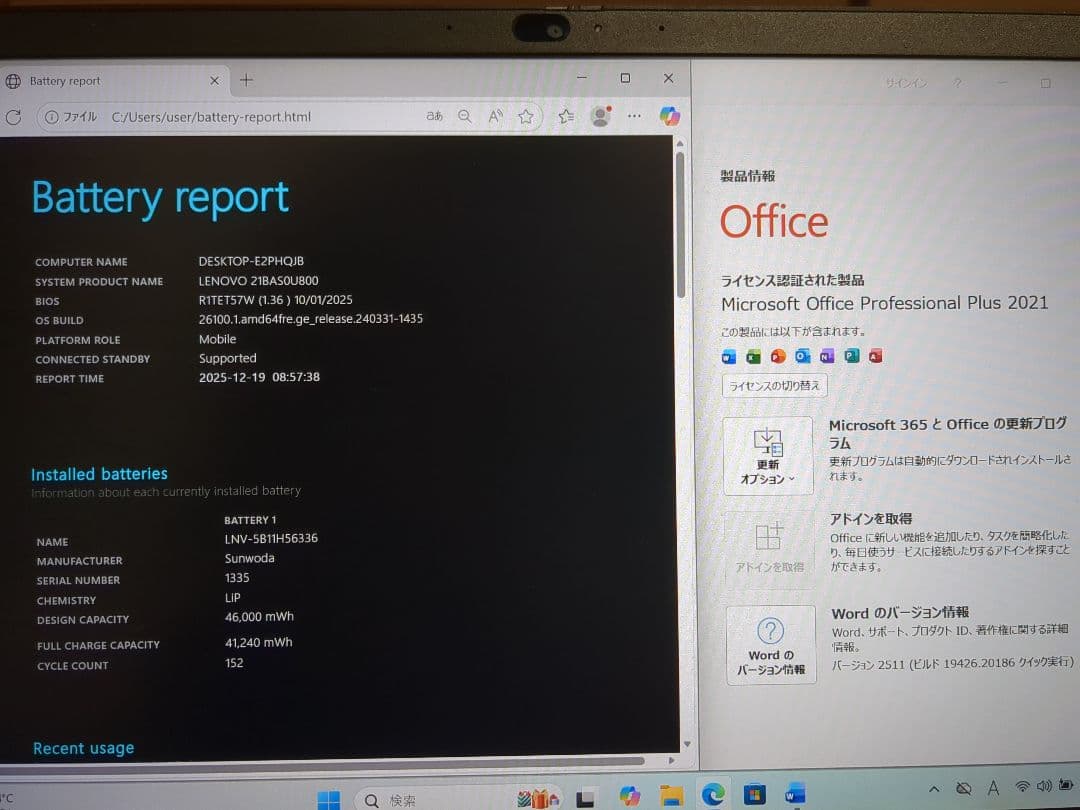Toggle the favorites star for battery-report.html
Viewport: 1080px width, 810px height.
coord(527,116)
